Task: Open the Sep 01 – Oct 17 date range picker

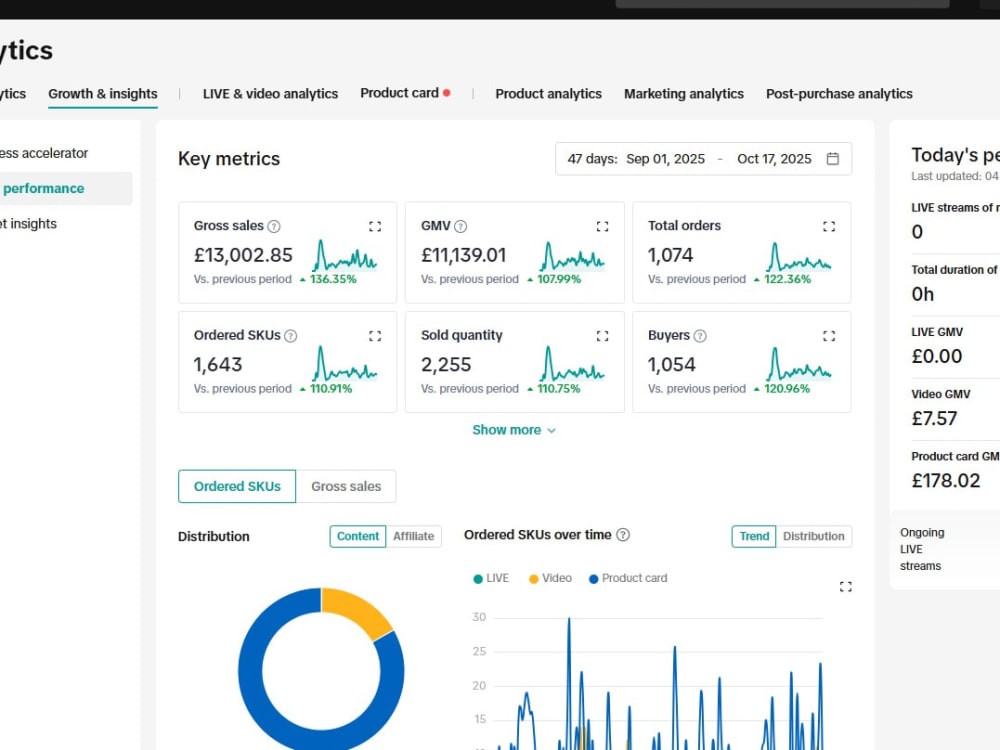Action: 703,159
